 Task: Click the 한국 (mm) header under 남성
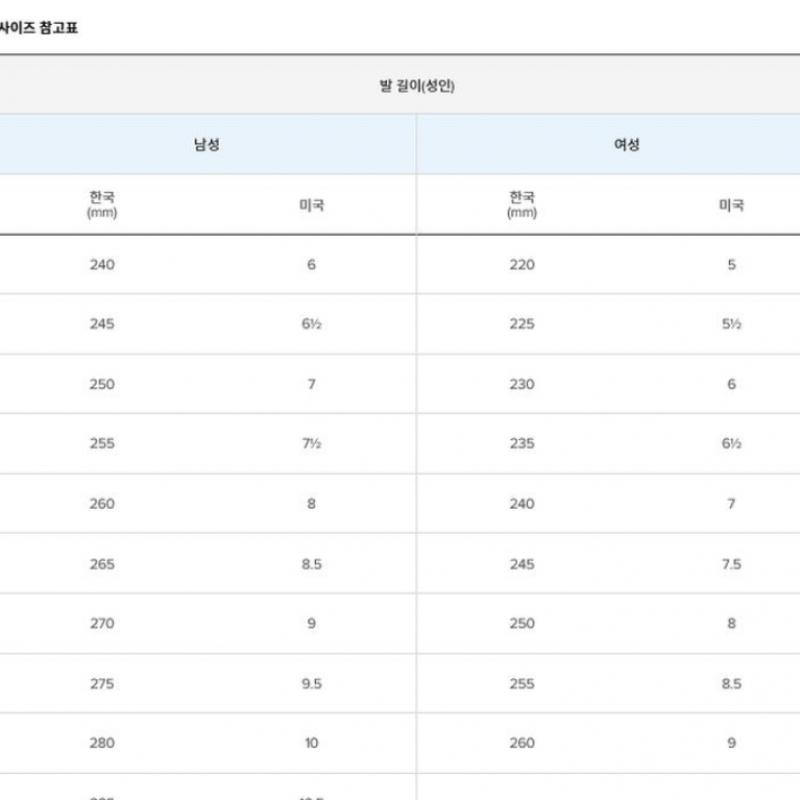(x=102, y=204)
